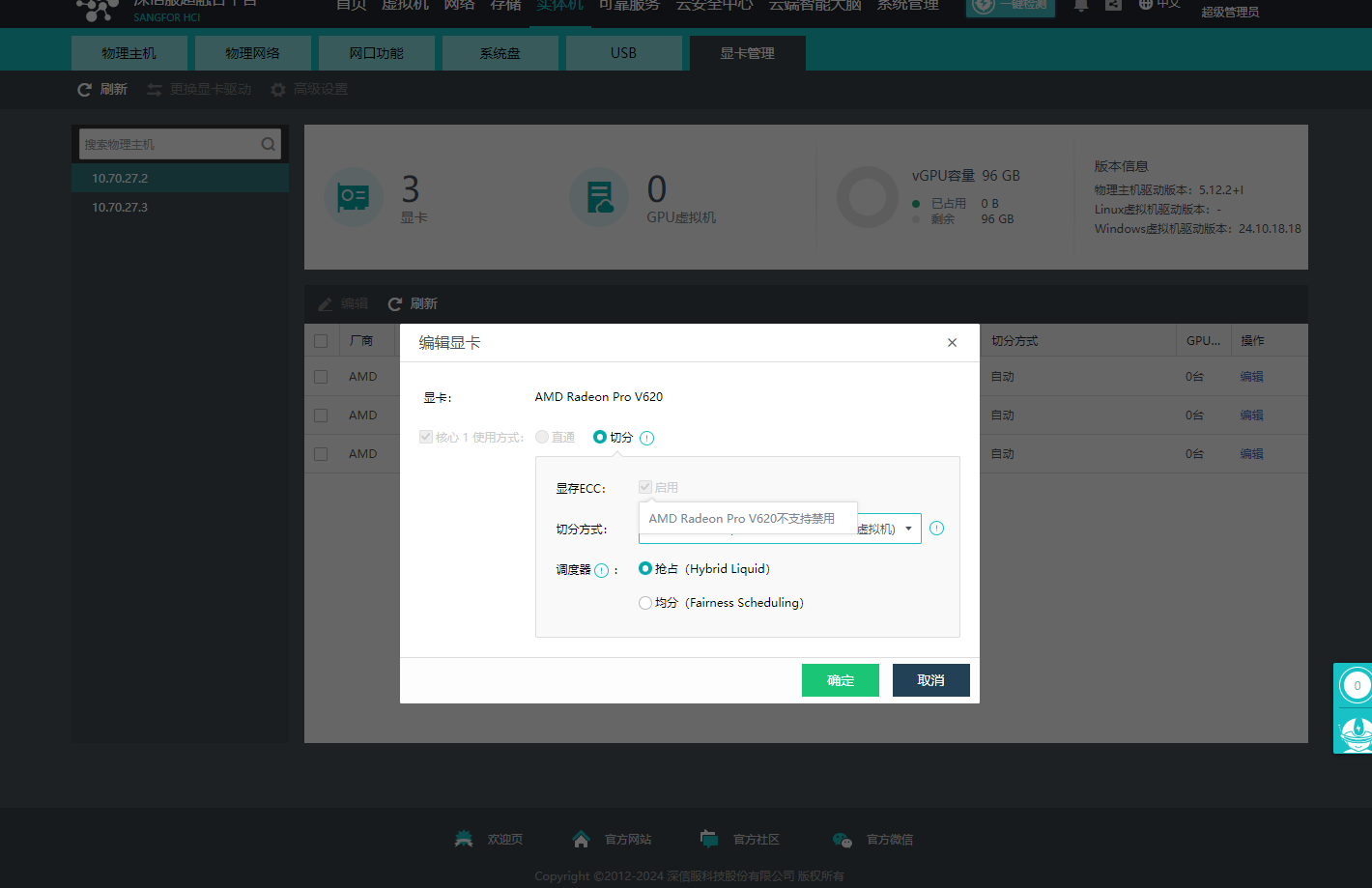The image size is (1372, 888).
Task: Click the 确定 confirm button
Action: (x=840, y=680)
